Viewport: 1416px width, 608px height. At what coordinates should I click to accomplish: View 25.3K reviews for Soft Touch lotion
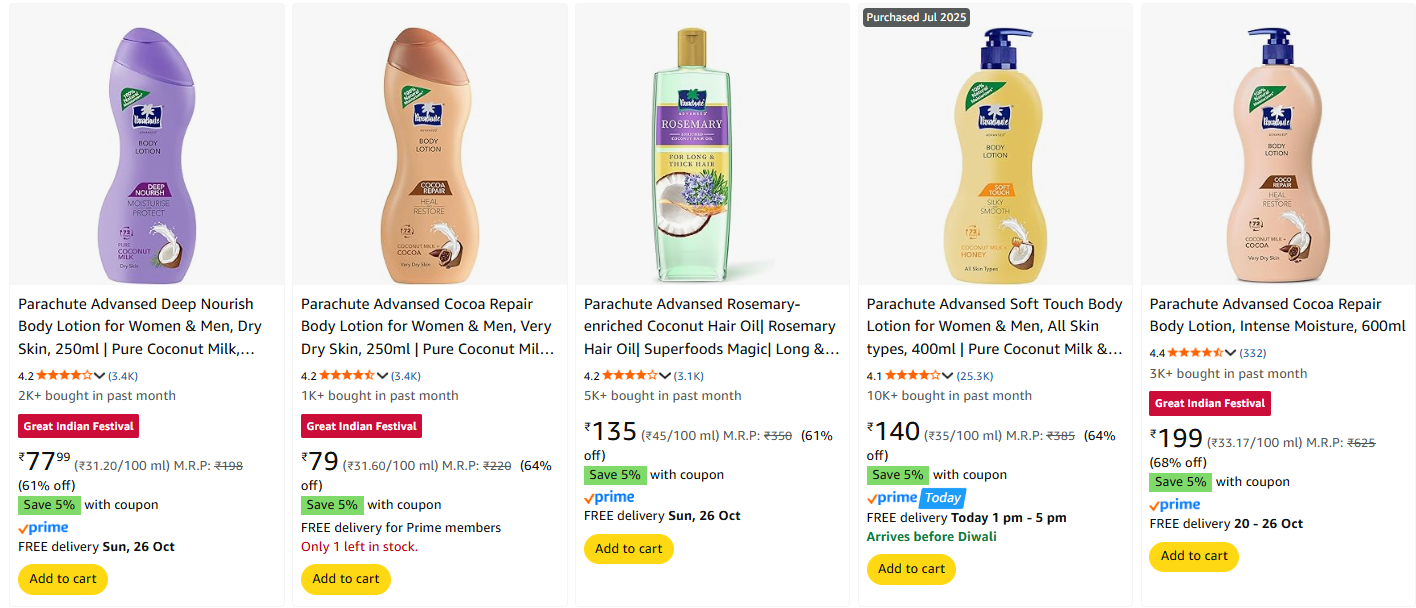tap(975, 376)
